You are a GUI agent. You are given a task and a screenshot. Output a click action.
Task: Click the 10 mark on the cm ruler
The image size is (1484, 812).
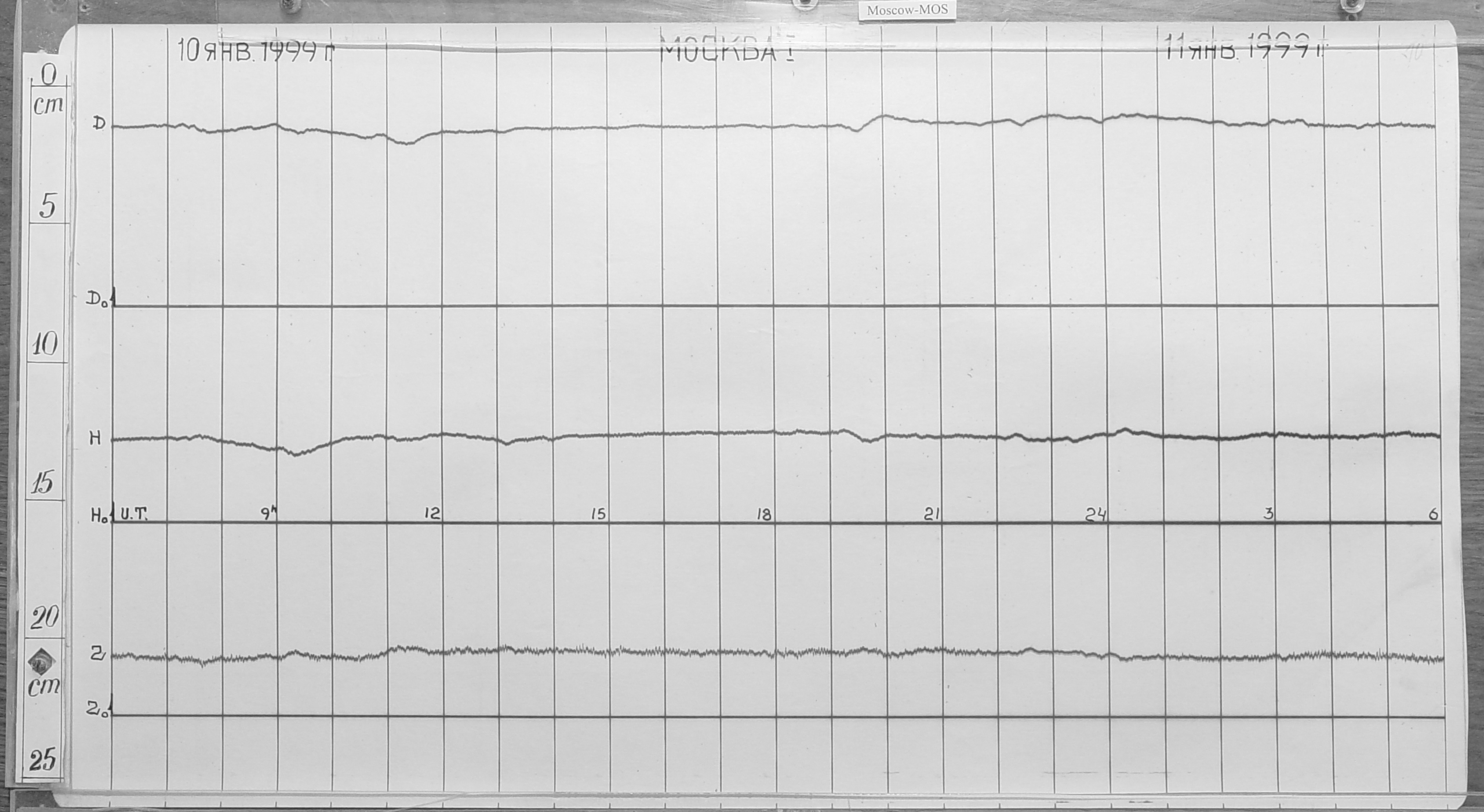pyautogui.click(x=44, y=345)
